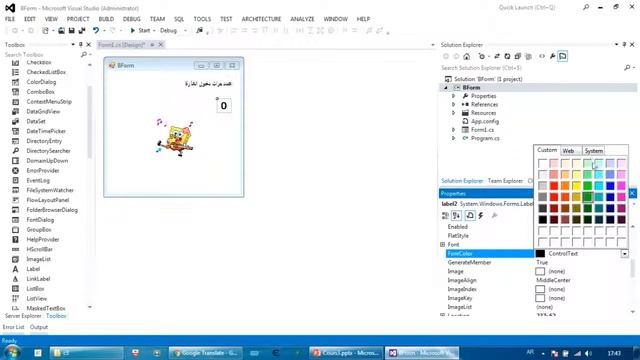Select the CheckedListBox toolbox item
This screenshot has width=640, height=360.
pos(46,72)
